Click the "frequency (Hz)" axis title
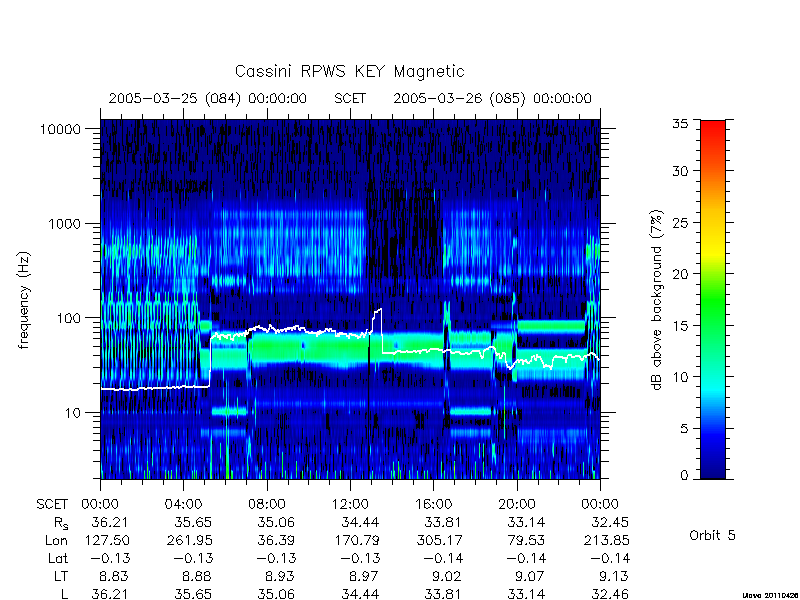800x600 pixels. pos(24,301)
